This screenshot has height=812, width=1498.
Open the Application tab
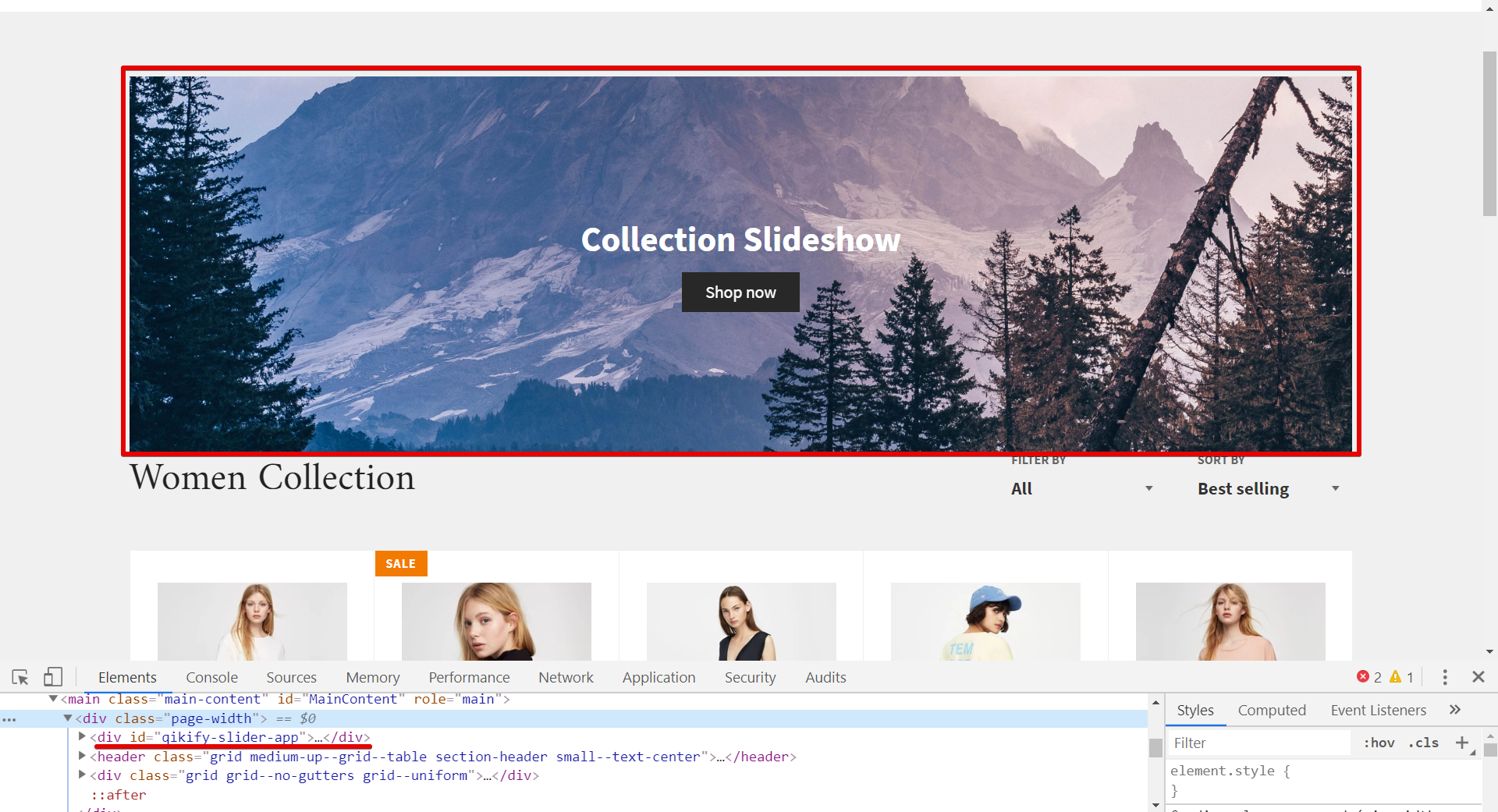pos(658,678)
